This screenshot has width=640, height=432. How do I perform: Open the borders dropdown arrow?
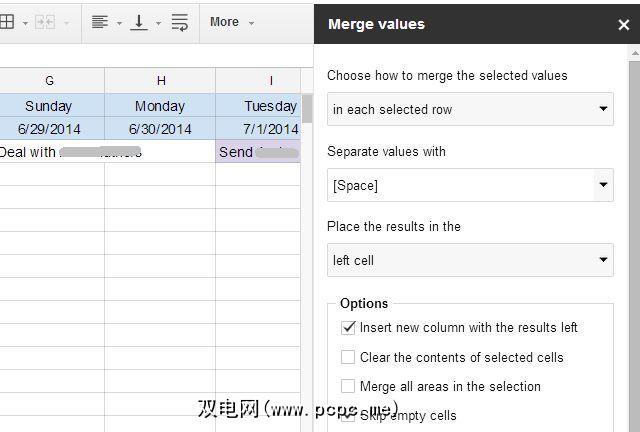pyautogui.click(x=24, y=22)
